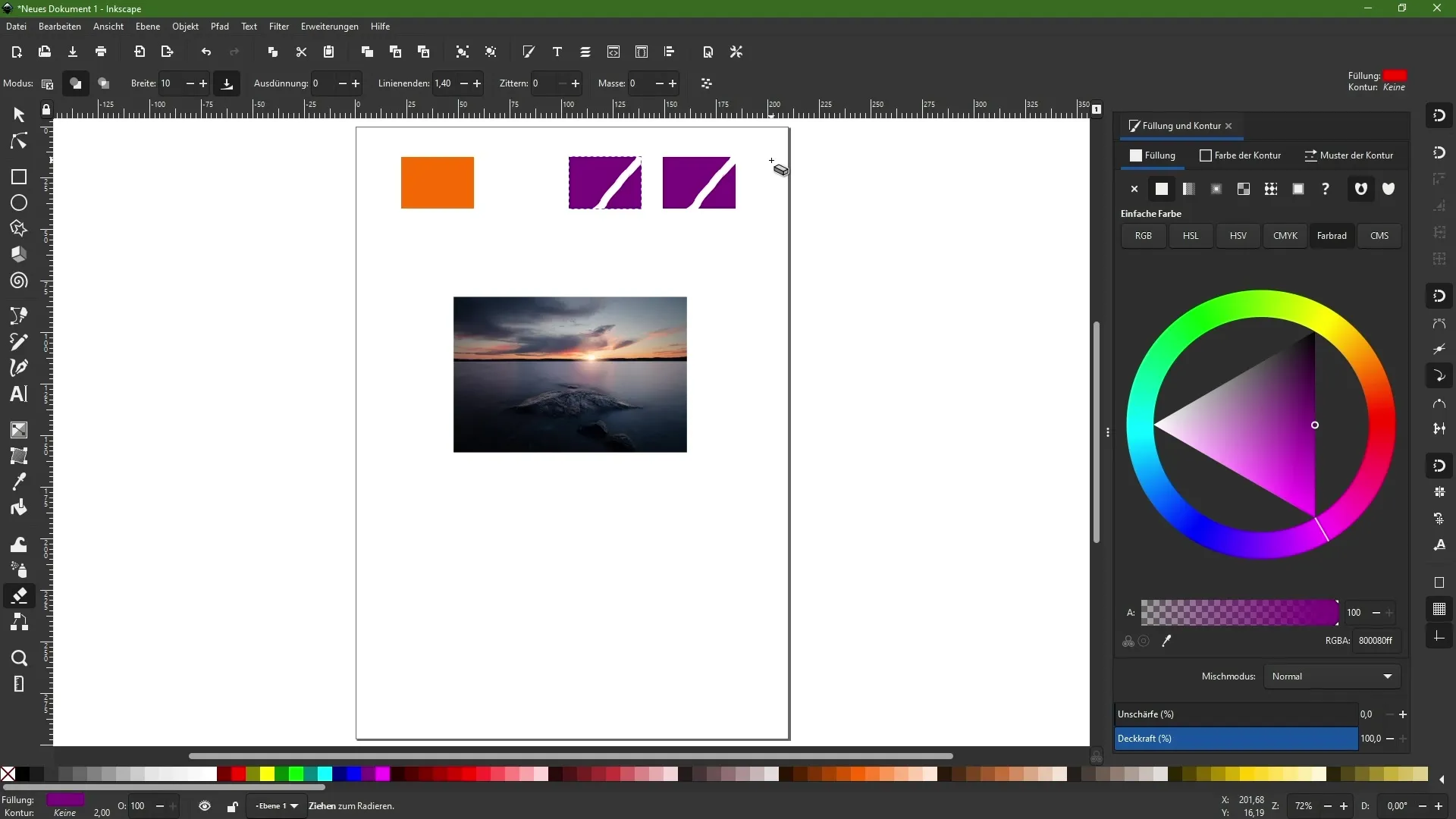This screenshot has width=1456, height=819.
Task: Decrease the Ausdünnung value
Action: (342, 83)
